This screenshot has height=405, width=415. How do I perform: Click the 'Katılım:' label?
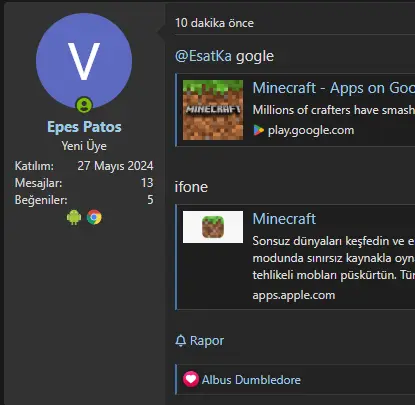click(x=34, y=166)
